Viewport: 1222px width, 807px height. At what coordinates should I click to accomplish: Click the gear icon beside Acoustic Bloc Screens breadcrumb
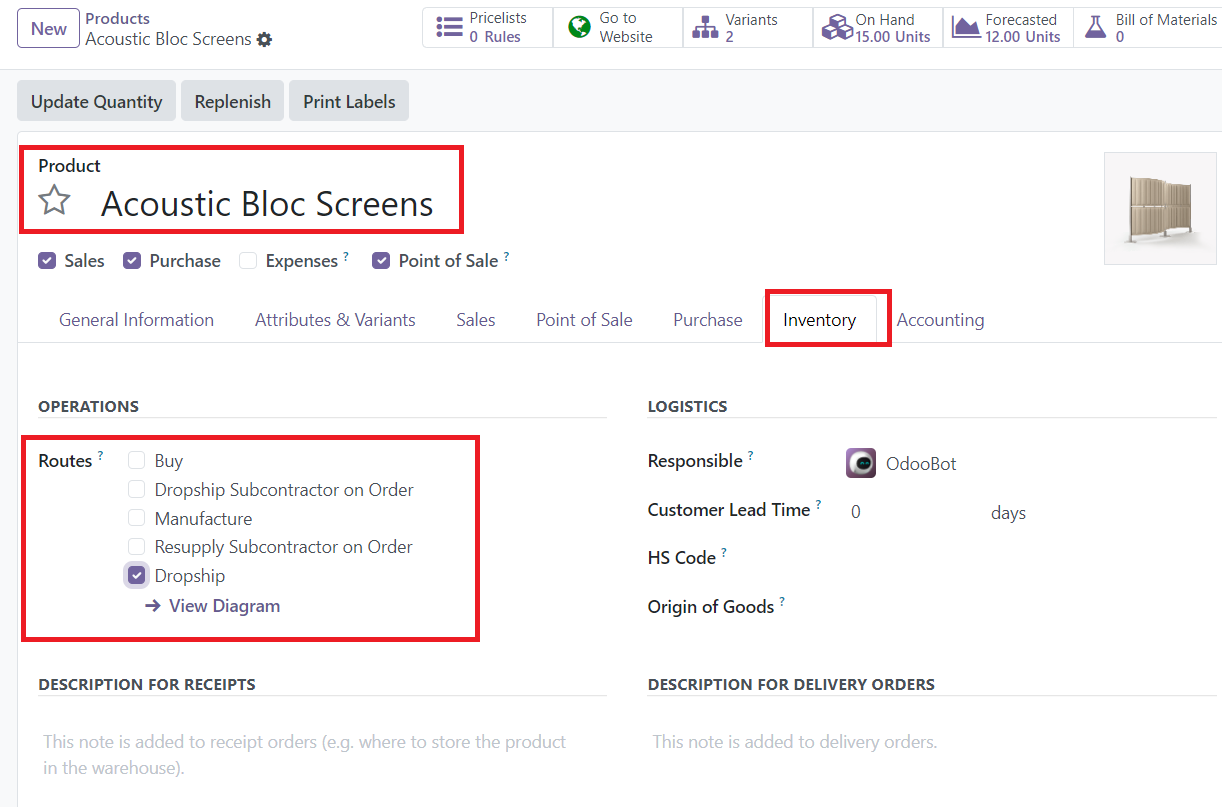(x=264, y=40)
